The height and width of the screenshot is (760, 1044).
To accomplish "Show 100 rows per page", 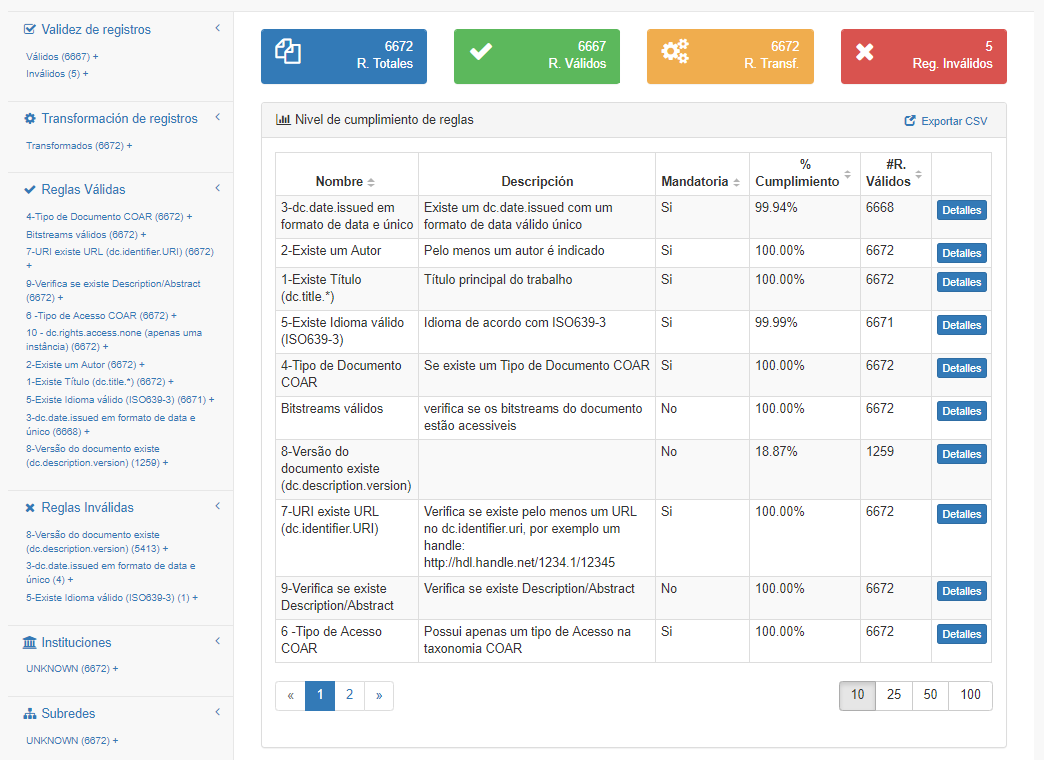I will click(x=970, y=695).
